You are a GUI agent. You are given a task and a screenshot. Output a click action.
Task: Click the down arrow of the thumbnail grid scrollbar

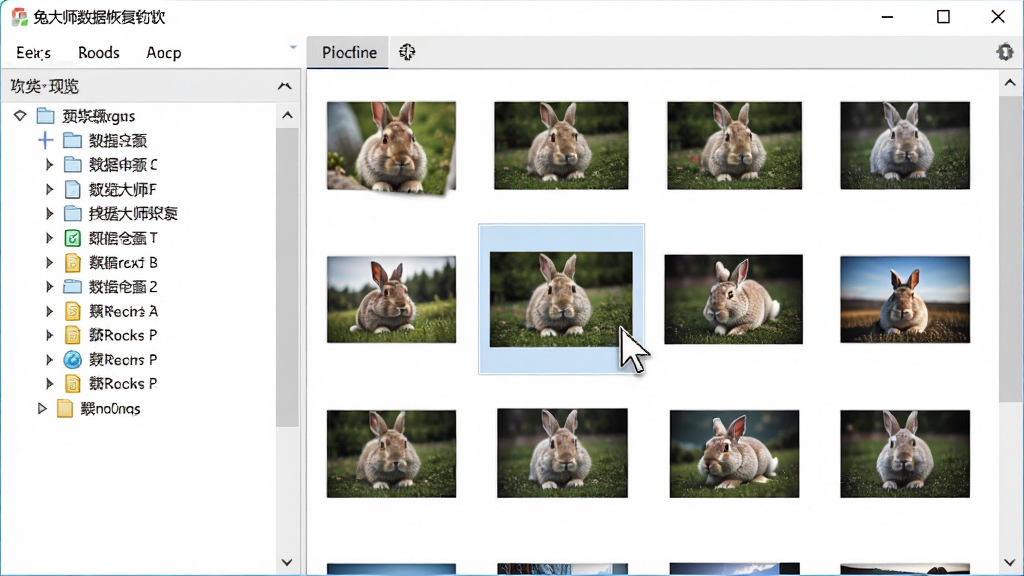click(1010, 562)
